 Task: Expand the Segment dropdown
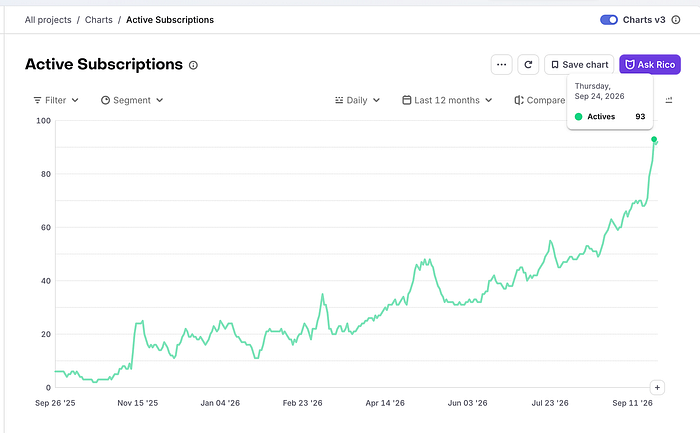[x=132, y=100]
